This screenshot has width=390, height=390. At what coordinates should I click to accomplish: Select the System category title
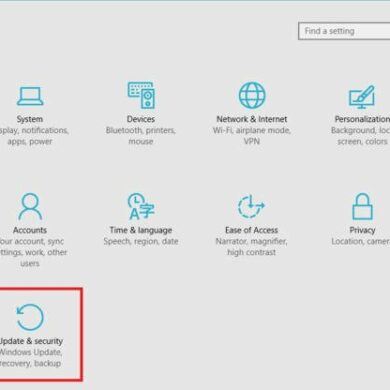pos(30,119)
